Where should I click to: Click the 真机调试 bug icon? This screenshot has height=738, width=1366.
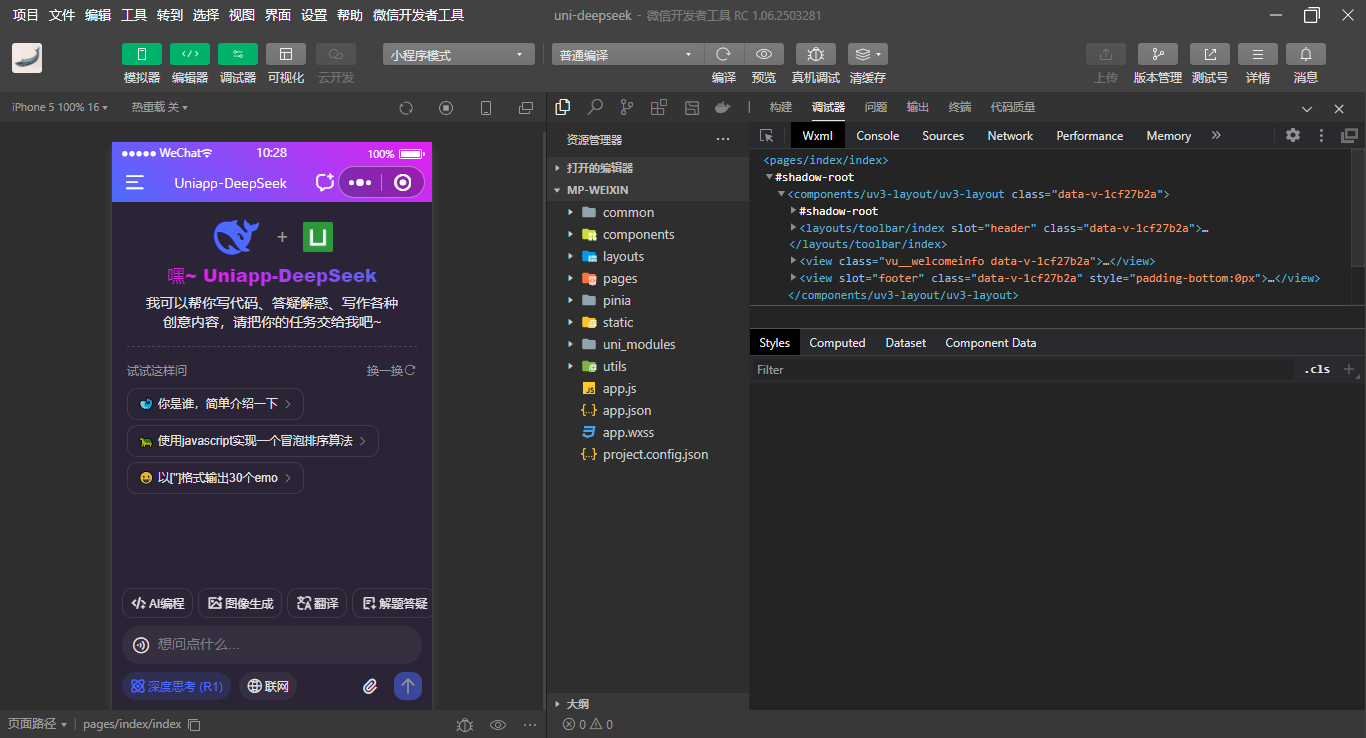(816, 55)
